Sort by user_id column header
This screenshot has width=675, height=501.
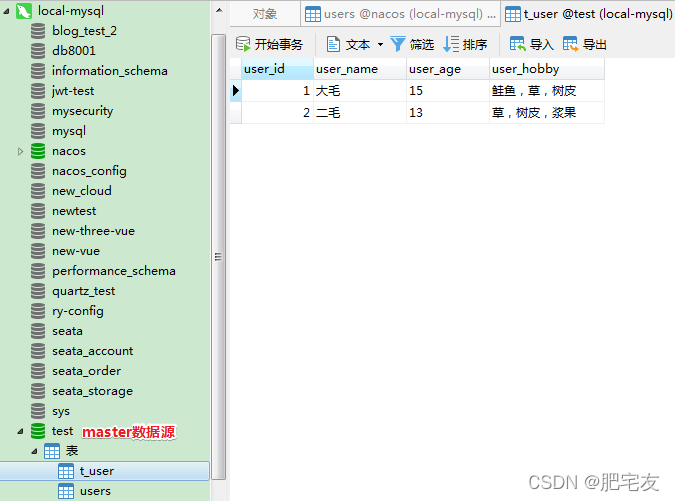277,69
